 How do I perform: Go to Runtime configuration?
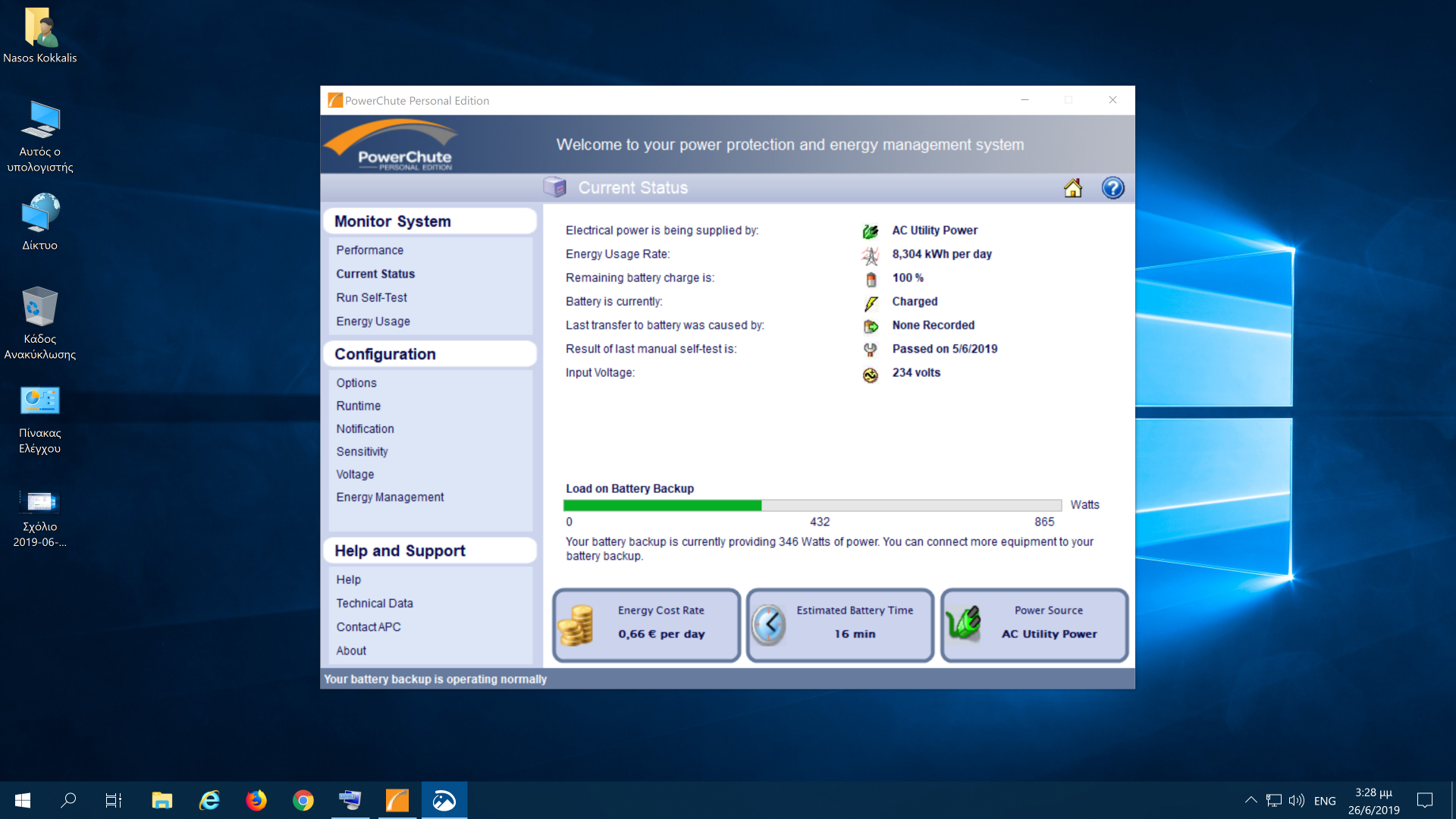pyautogui.click(x=359, y=406)
